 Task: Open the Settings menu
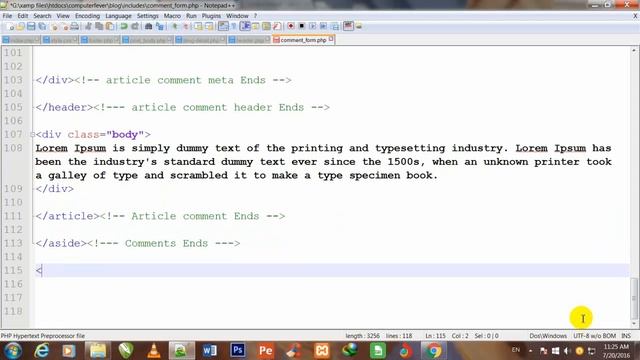point(147,16)
